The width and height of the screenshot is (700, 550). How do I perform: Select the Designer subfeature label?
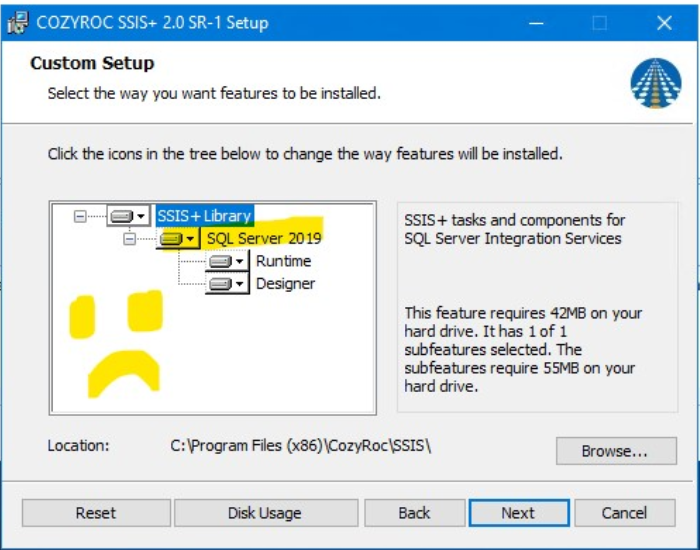(286, 283)
